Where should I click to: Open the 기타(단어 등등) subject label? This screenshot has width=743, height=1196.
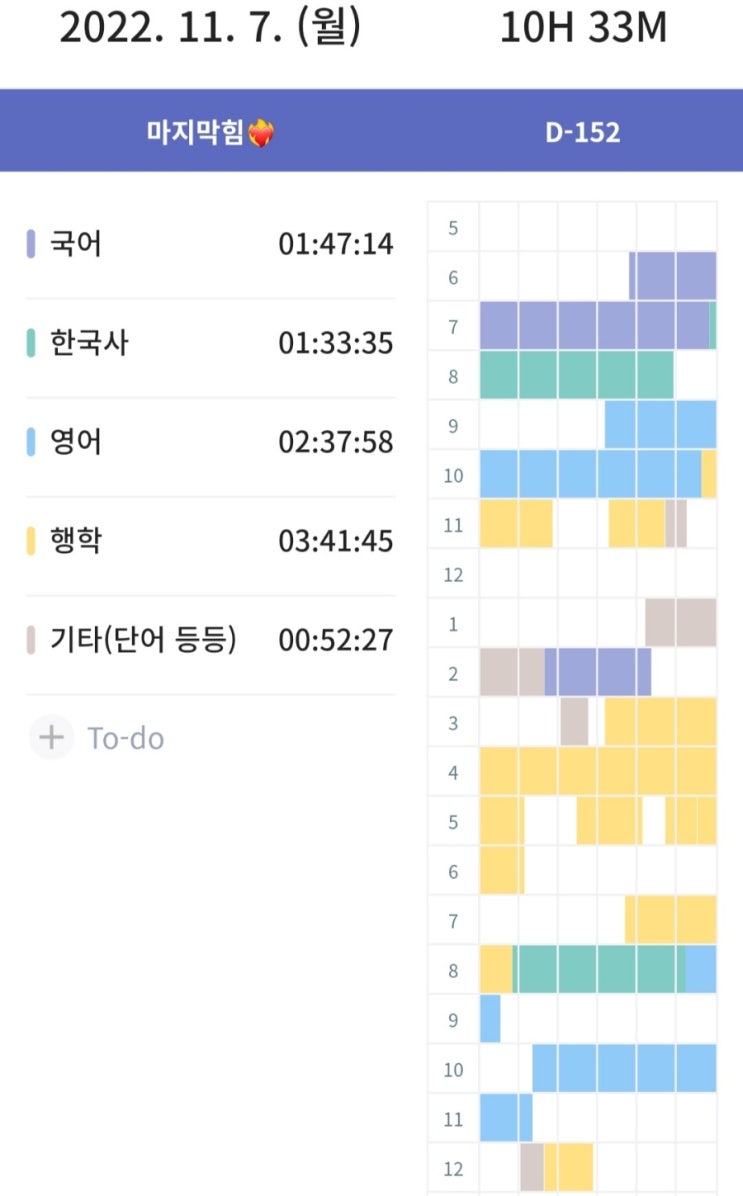(x=143, y=640)
